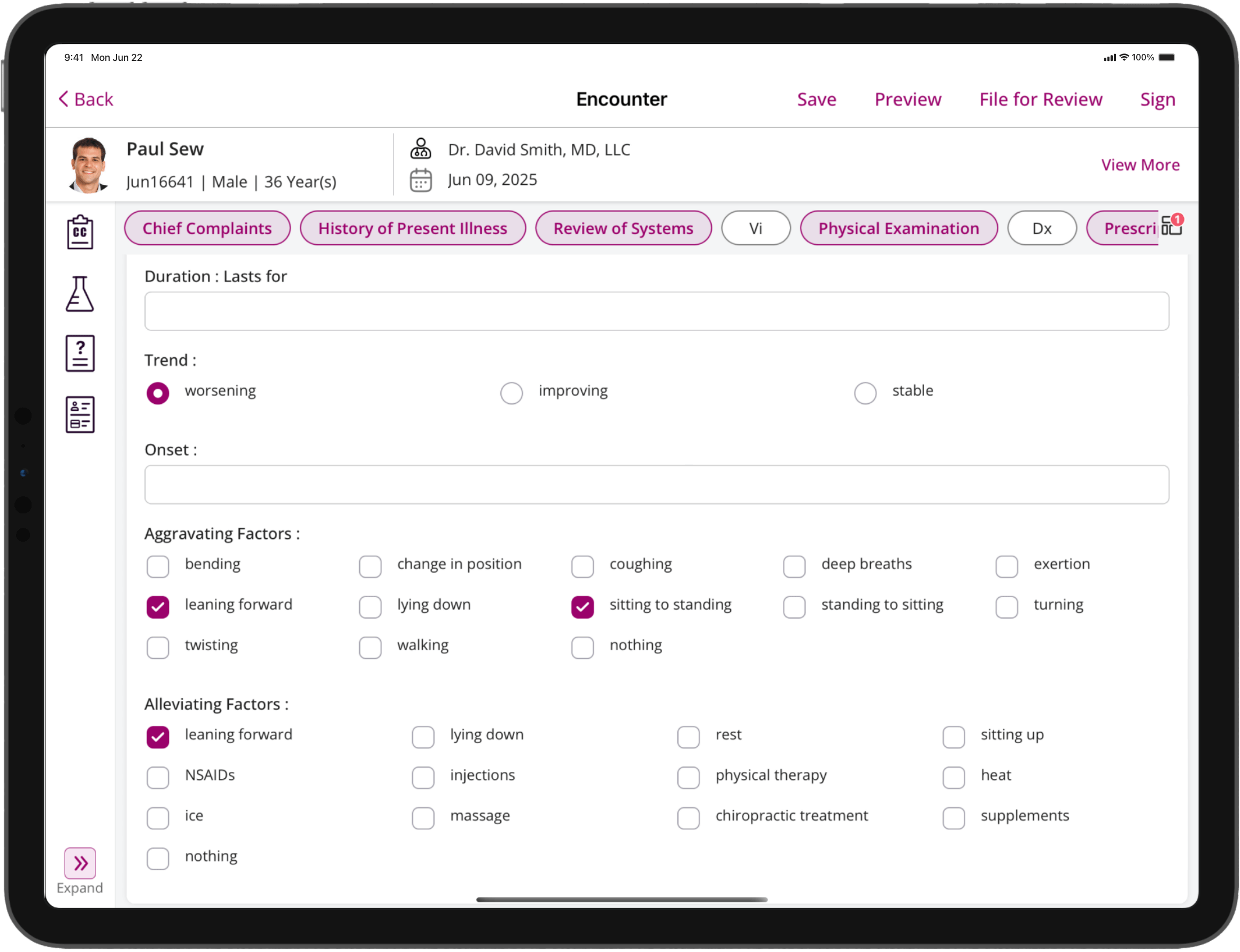Click View More patient details link
This screenshot has height=952, width=1240.
(x=1140, y=165)
